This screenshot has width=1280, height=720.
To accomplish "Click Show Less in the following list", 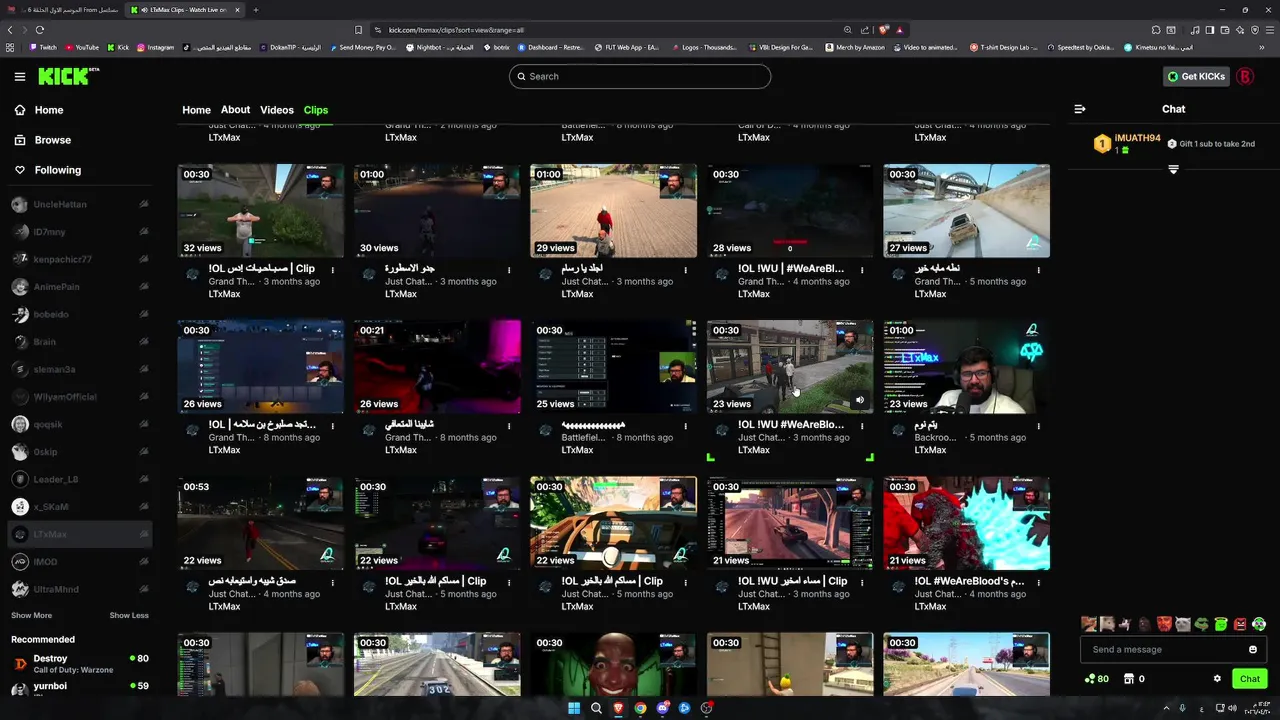I will 129,615.
